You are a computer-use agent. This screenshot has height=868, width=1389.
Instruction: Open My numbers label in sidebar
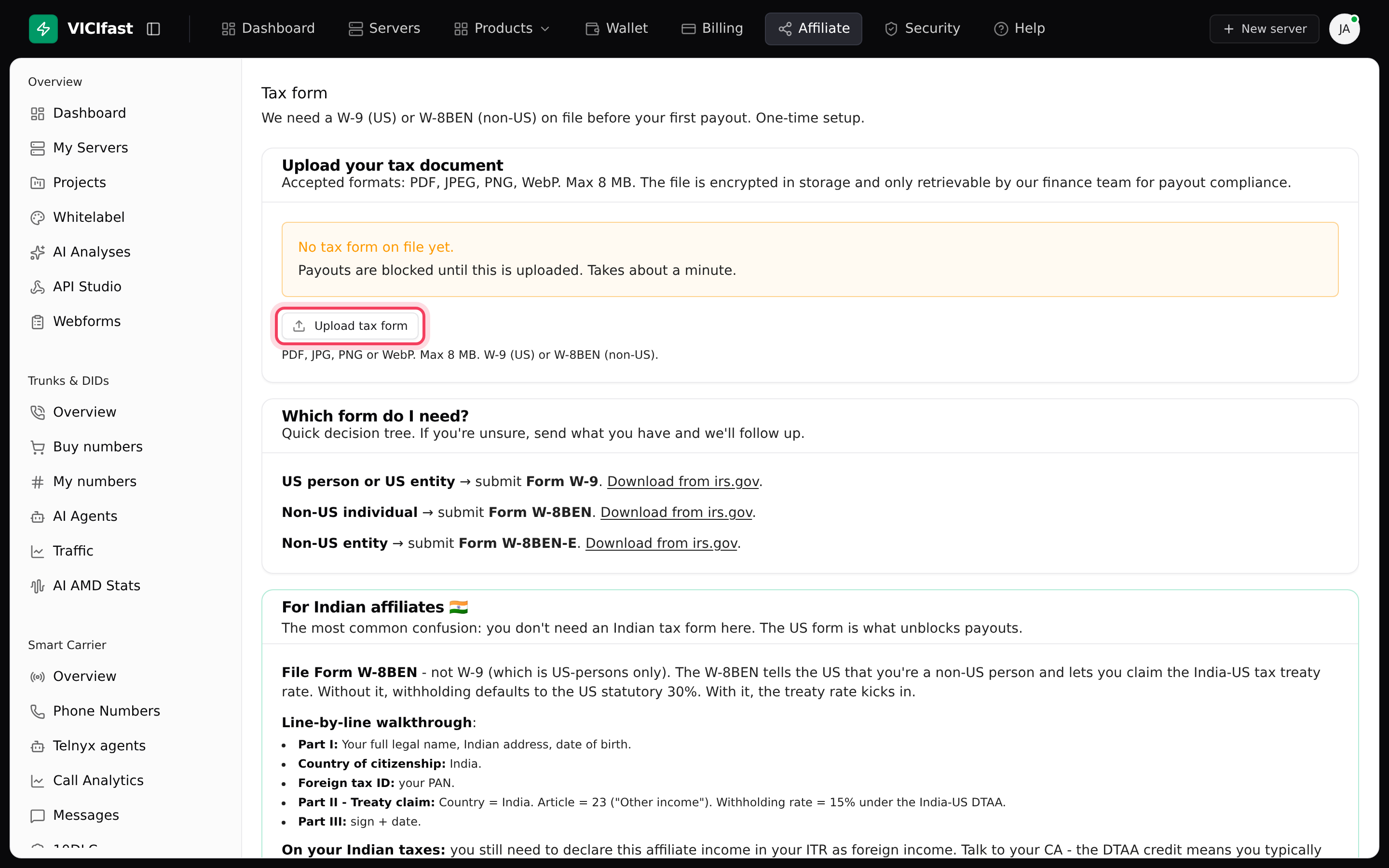(x=95, y=482)
